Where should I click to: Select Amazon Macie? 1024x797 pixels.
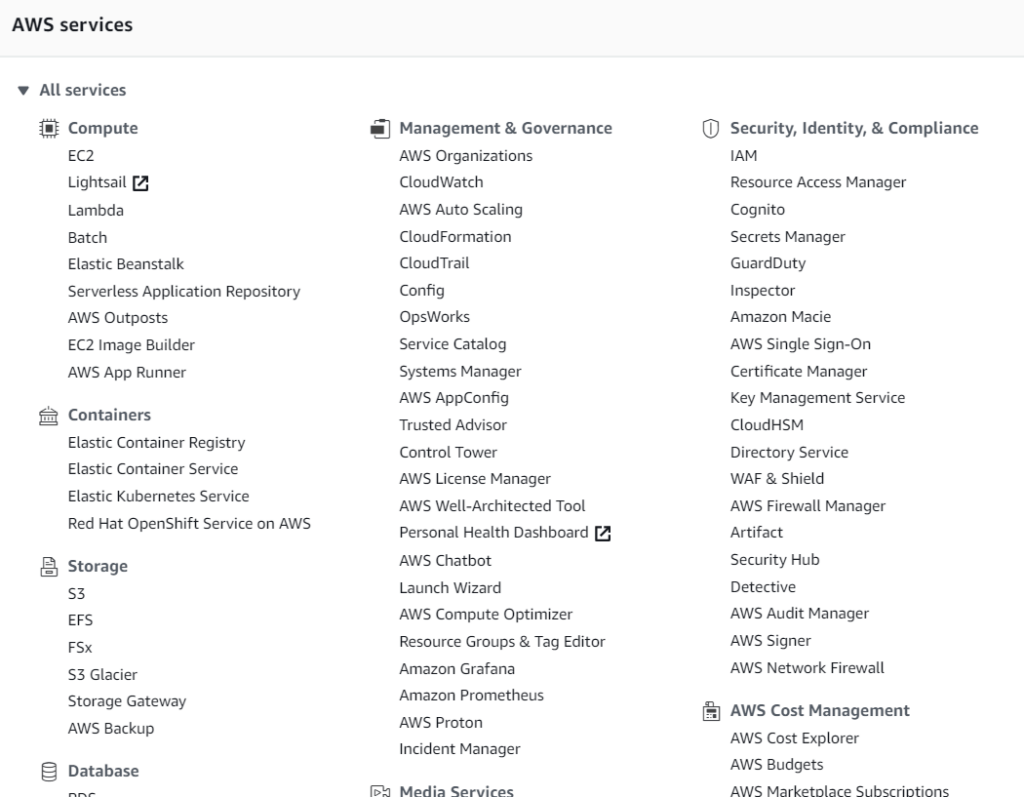click(x=780, y=317)
